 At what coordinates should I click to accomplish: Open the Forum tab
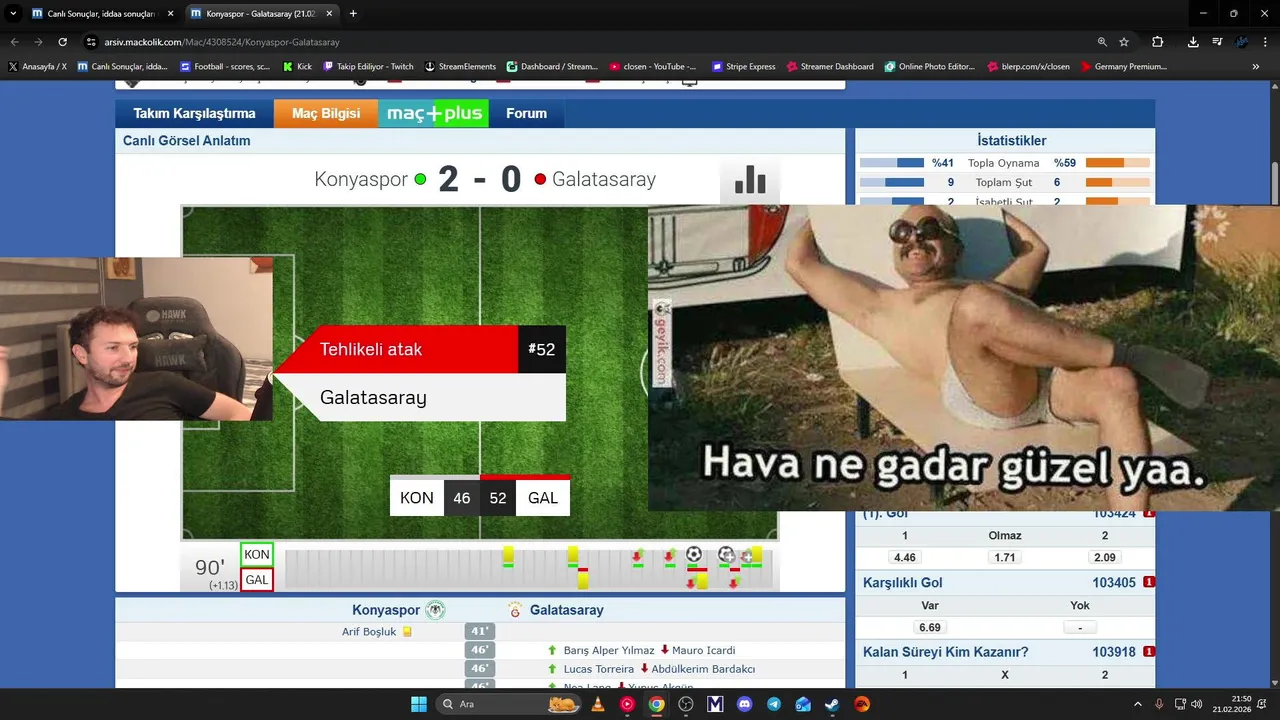click(526, 113)
